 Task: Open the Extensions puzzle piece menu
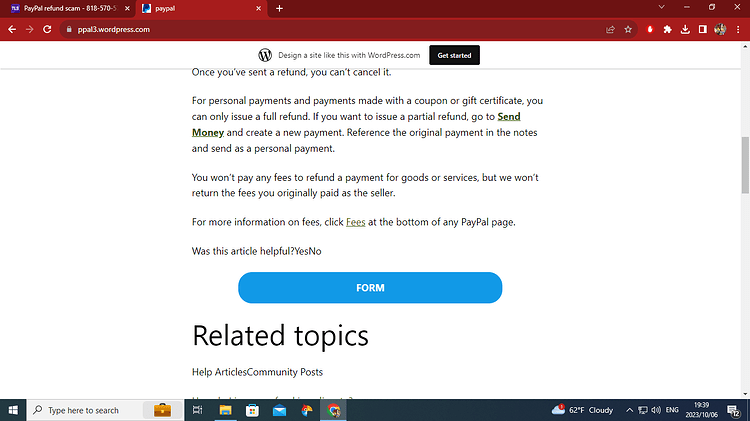tap(667, 30)
